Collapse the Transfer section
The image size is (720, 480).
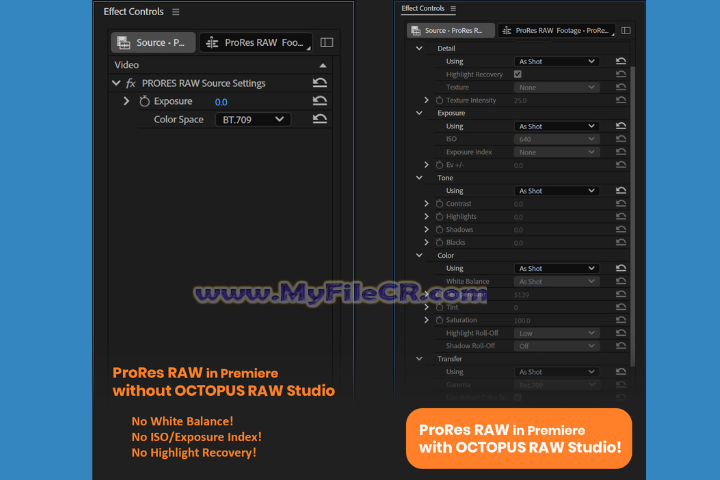click(419, 358)
